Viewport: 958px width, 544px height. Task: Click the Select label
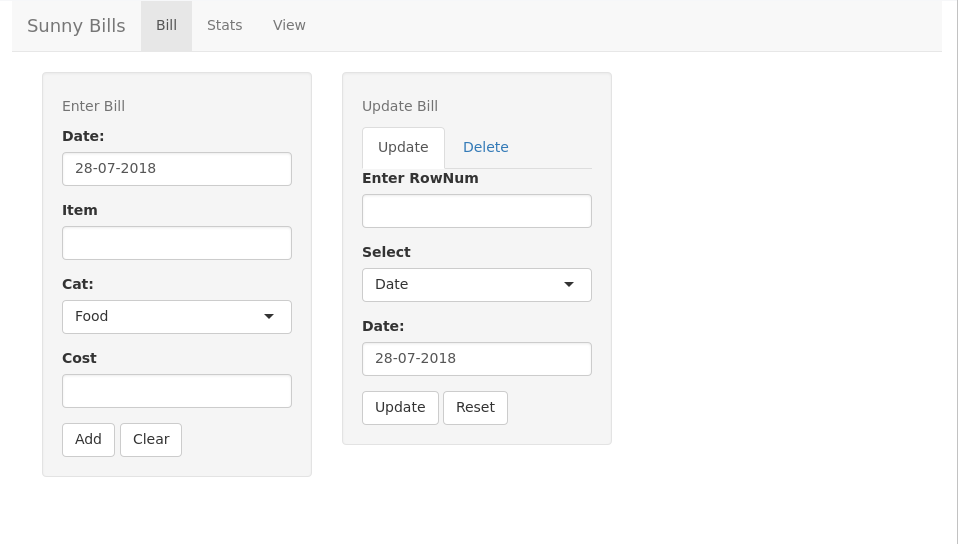click(386, 252)
